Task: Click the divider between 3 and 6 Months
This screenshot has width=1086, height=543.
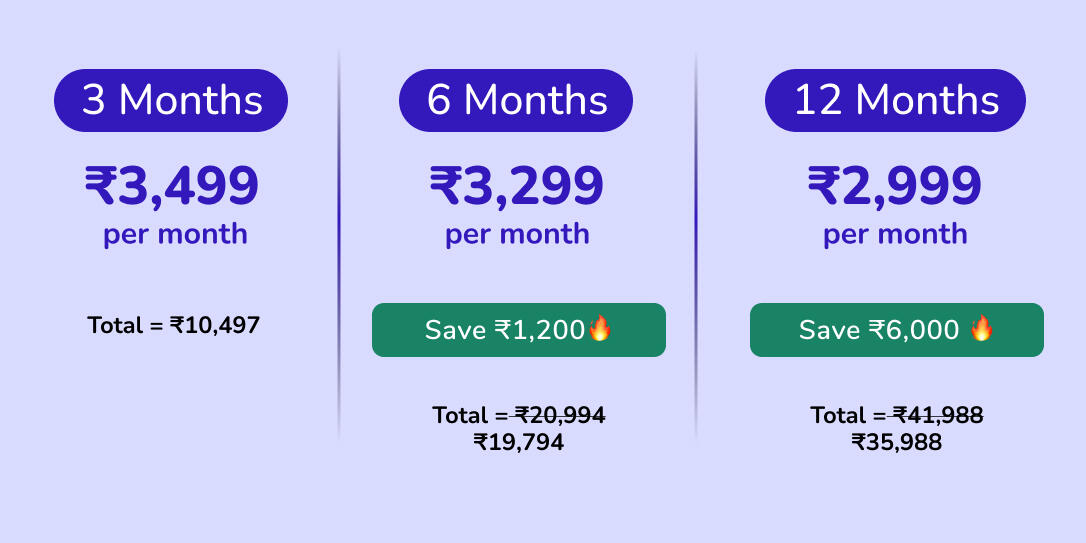Action: 339,245
